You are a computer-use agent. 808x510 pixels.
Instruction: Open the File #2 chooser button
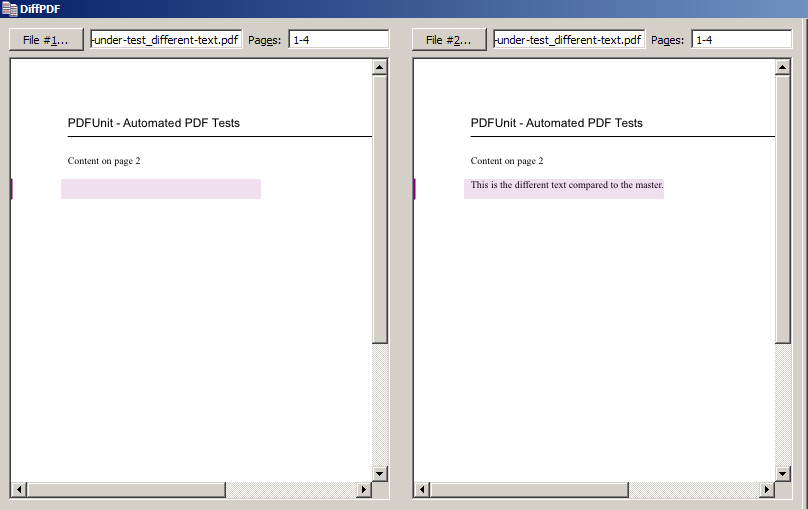tap(449, 40)
